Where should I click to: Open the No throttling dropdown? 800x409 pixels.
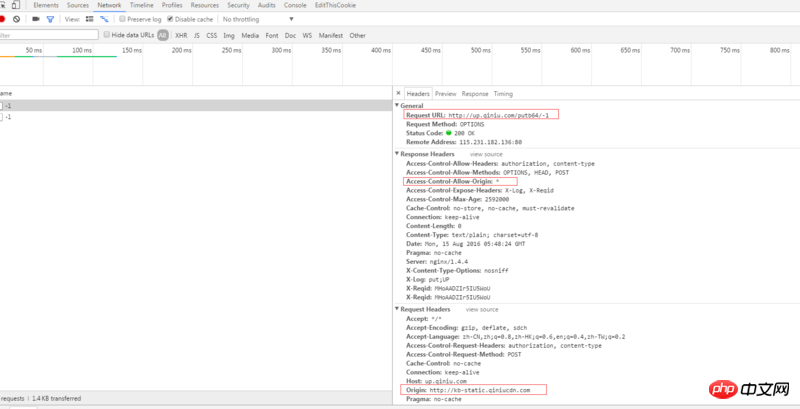tap(258, 19)
